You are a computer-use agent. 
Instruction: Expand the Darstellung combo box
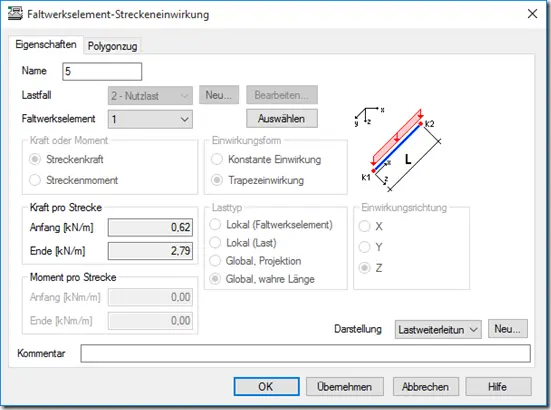pyautogui.click(x=438, y=330)
